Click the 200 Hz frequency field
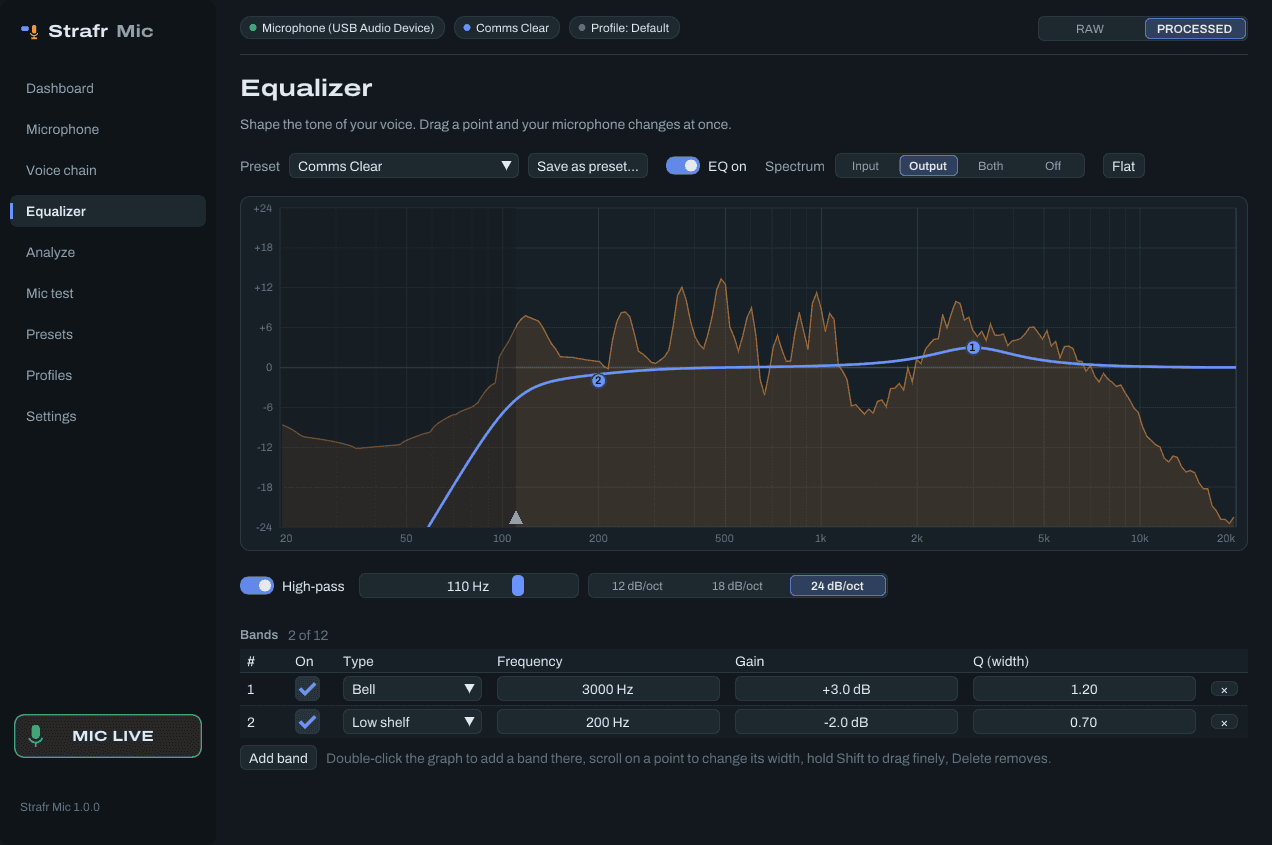1272x845 pixels. coord(608,722)
